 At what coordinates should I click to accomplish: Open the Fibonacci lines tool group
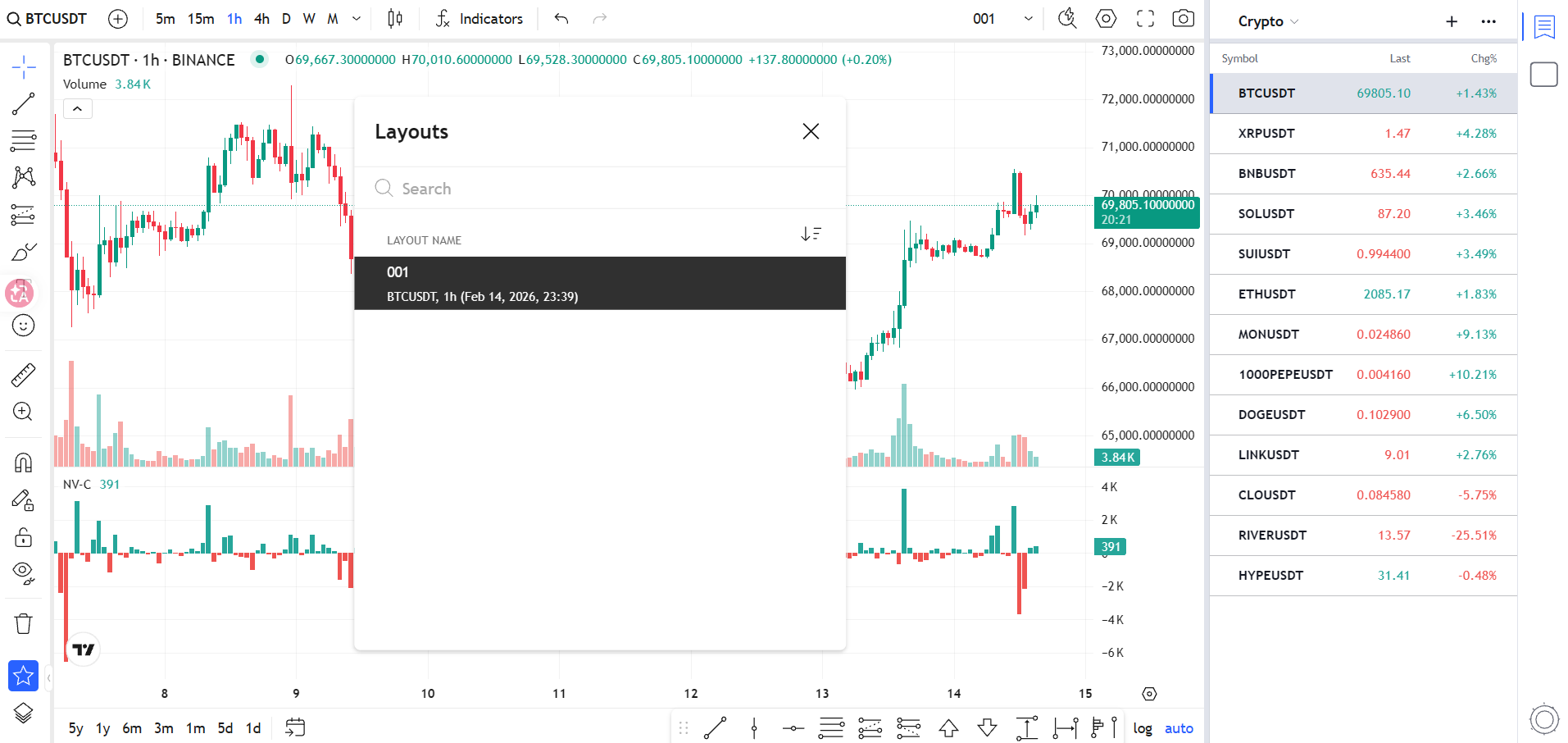(24, 141)
